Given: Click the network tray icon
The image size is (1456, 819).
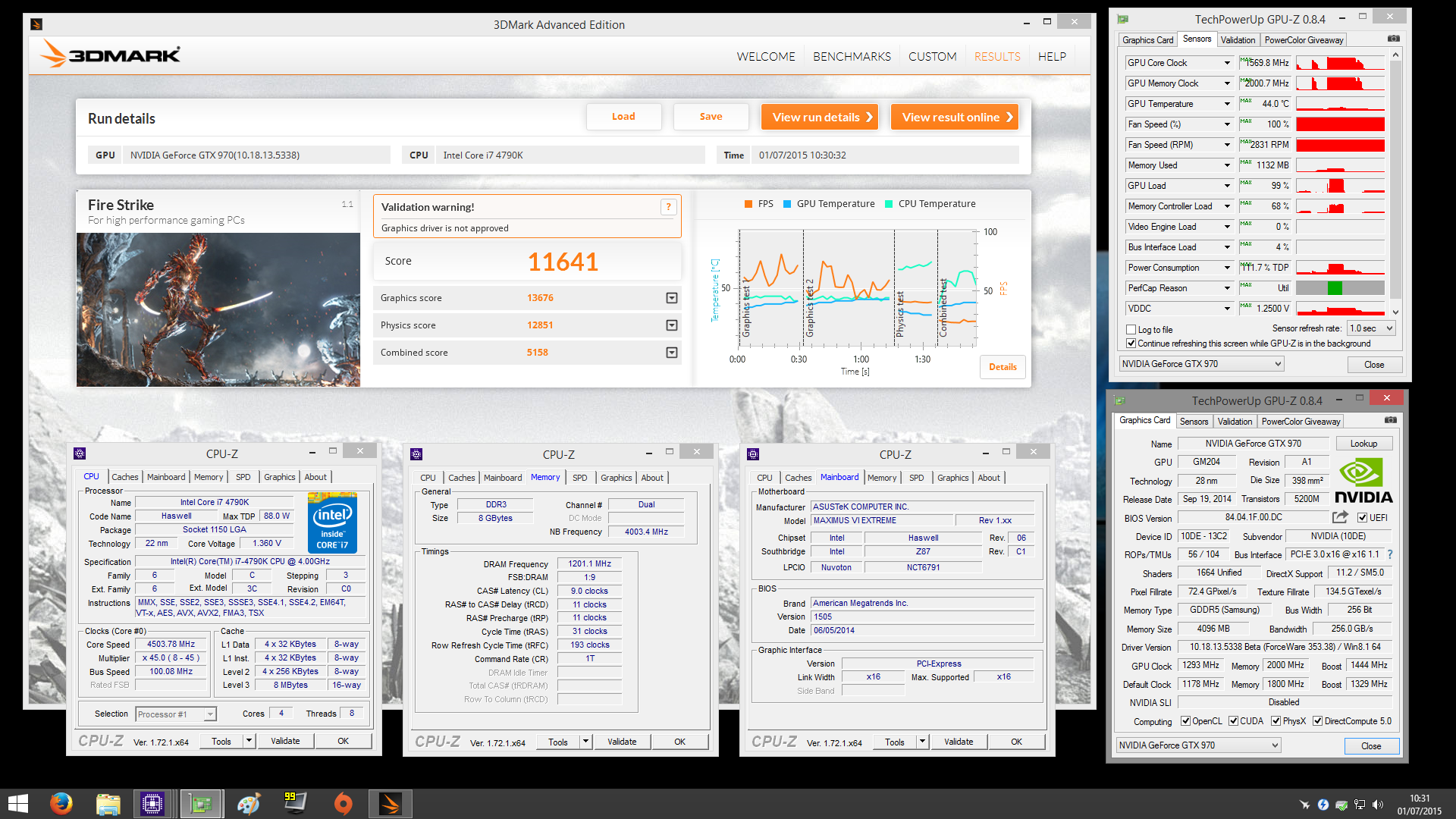Looking at the screenshot, I should tap(1360, 805).
